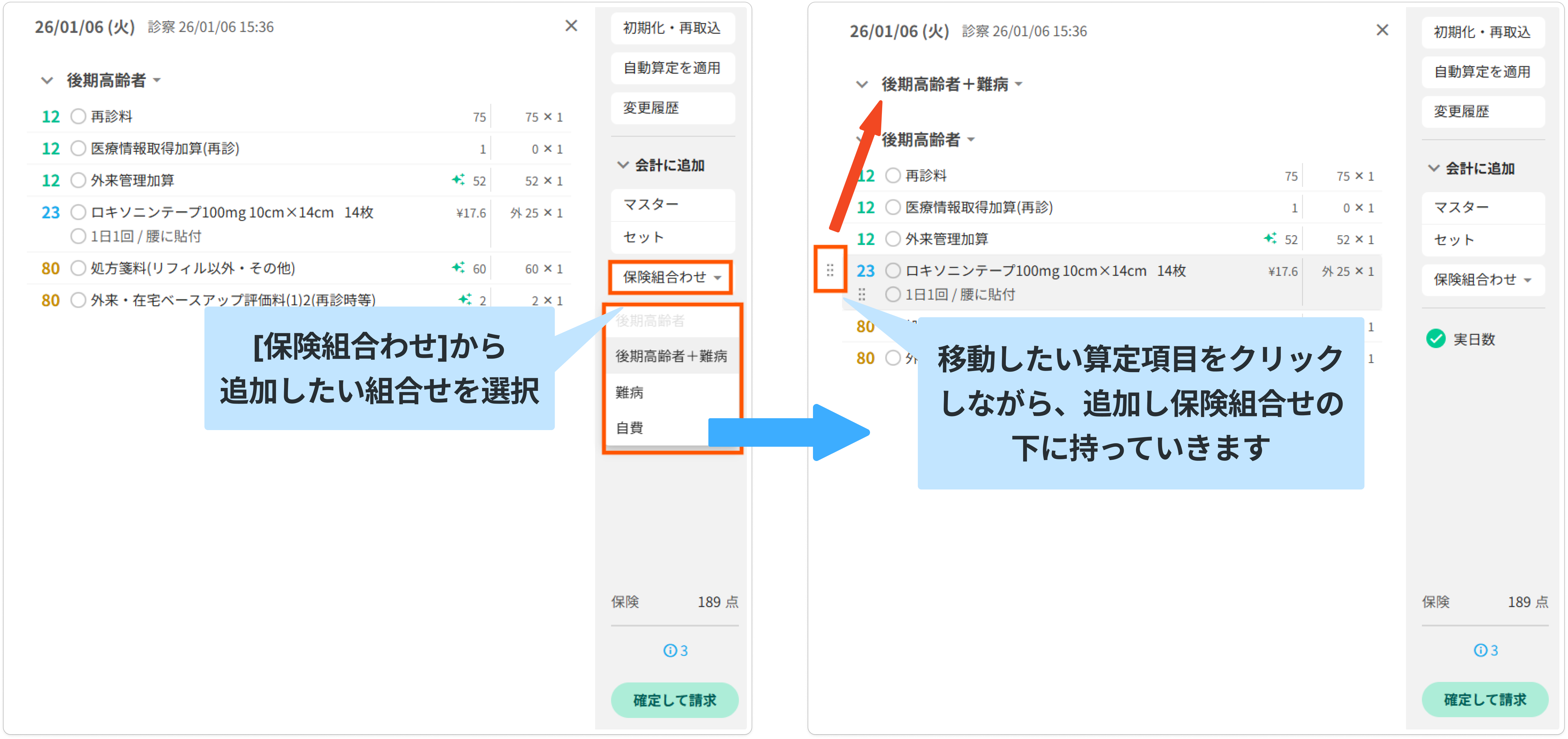
Task: Select radio button for left 再診料
Action: coord(78,116)
